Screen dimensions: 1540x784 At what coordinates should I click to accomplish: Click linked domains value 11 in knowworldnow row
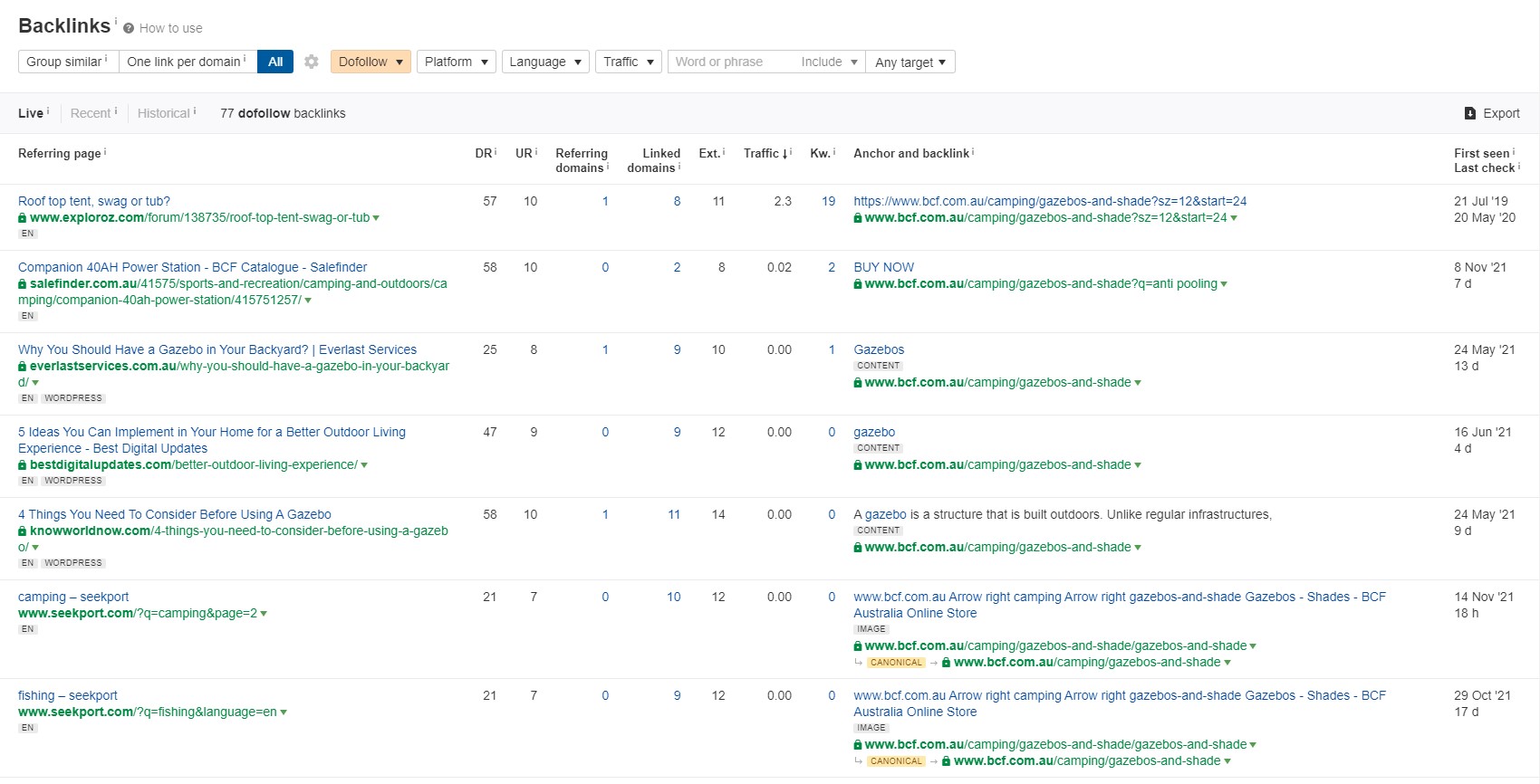(x=674, y=514)
